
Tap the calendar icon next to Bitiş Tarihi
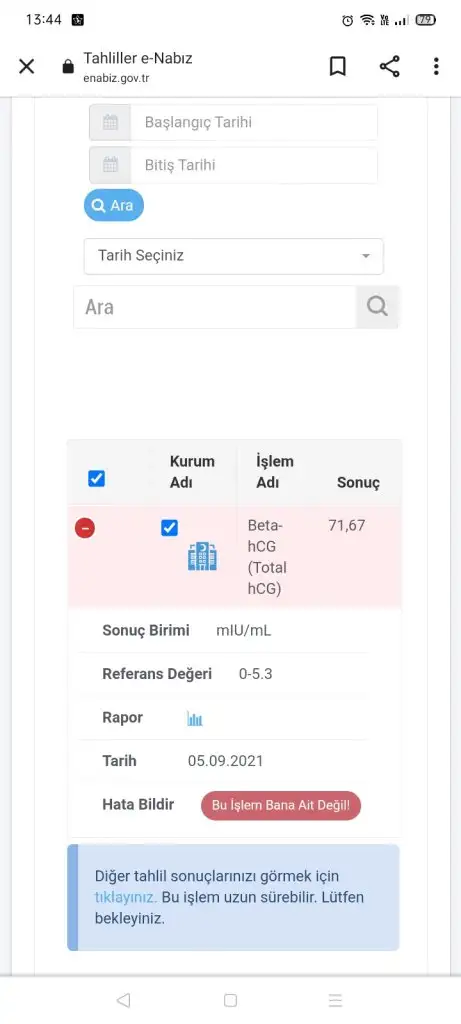(x=110, y=165)
